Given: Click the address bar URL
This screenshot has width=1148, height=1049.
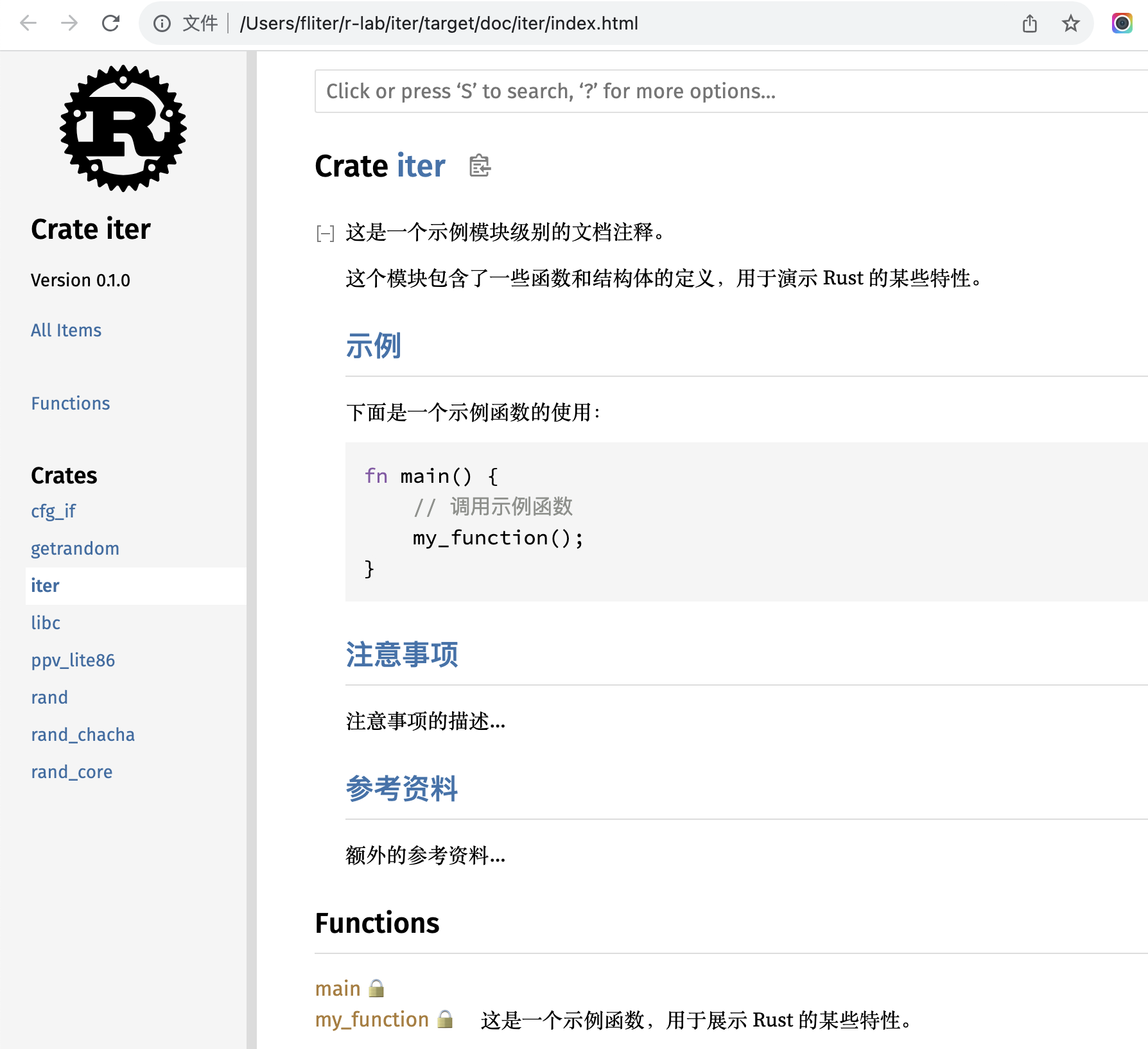Looking at the screenshot, I should pyautogui.click(x=439, y=24).
